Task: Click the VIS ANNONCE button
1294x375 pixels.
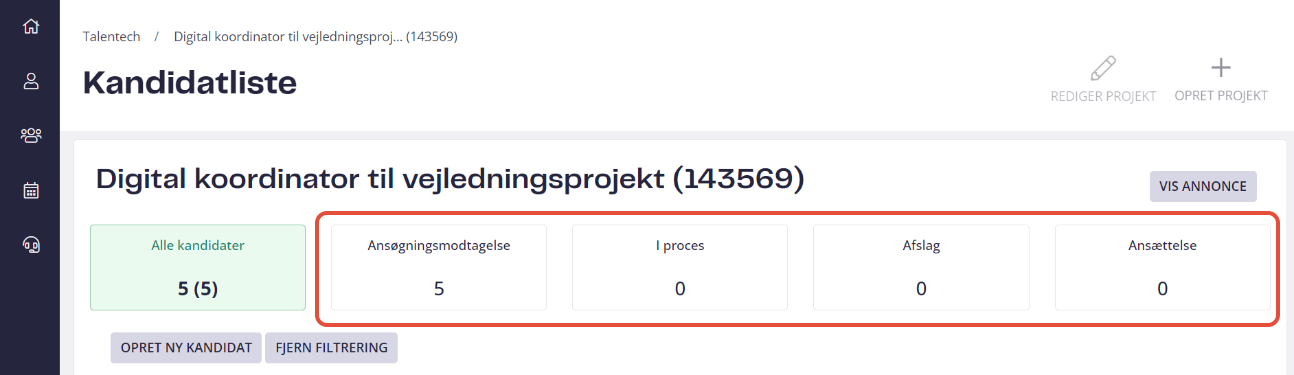Action: click(1203, 186)
